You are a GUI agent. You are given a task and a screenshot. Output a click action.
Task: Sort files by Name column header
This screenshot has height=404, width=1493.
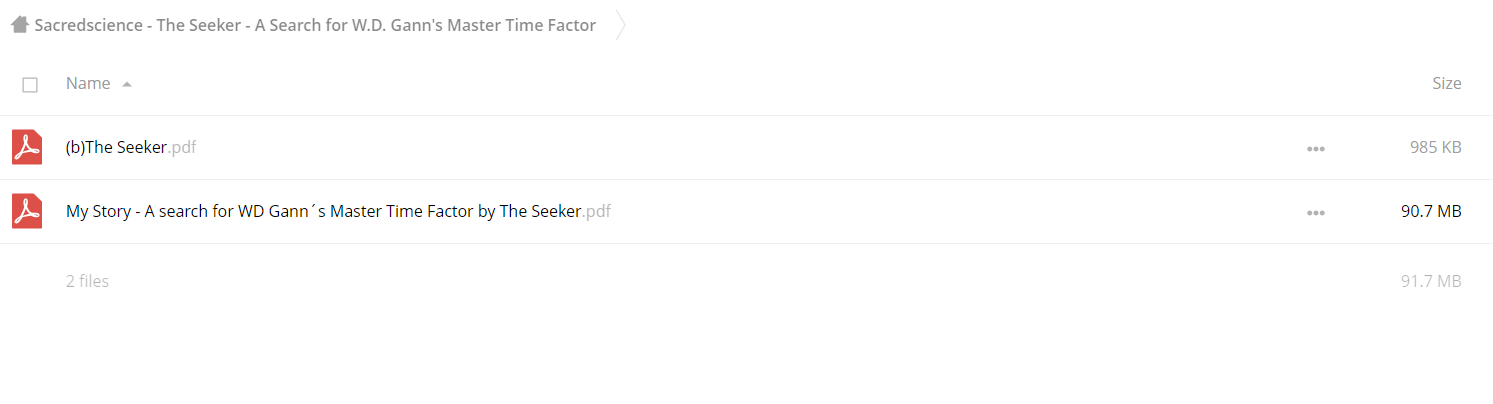pyautogui.click(x=88, y=83)
